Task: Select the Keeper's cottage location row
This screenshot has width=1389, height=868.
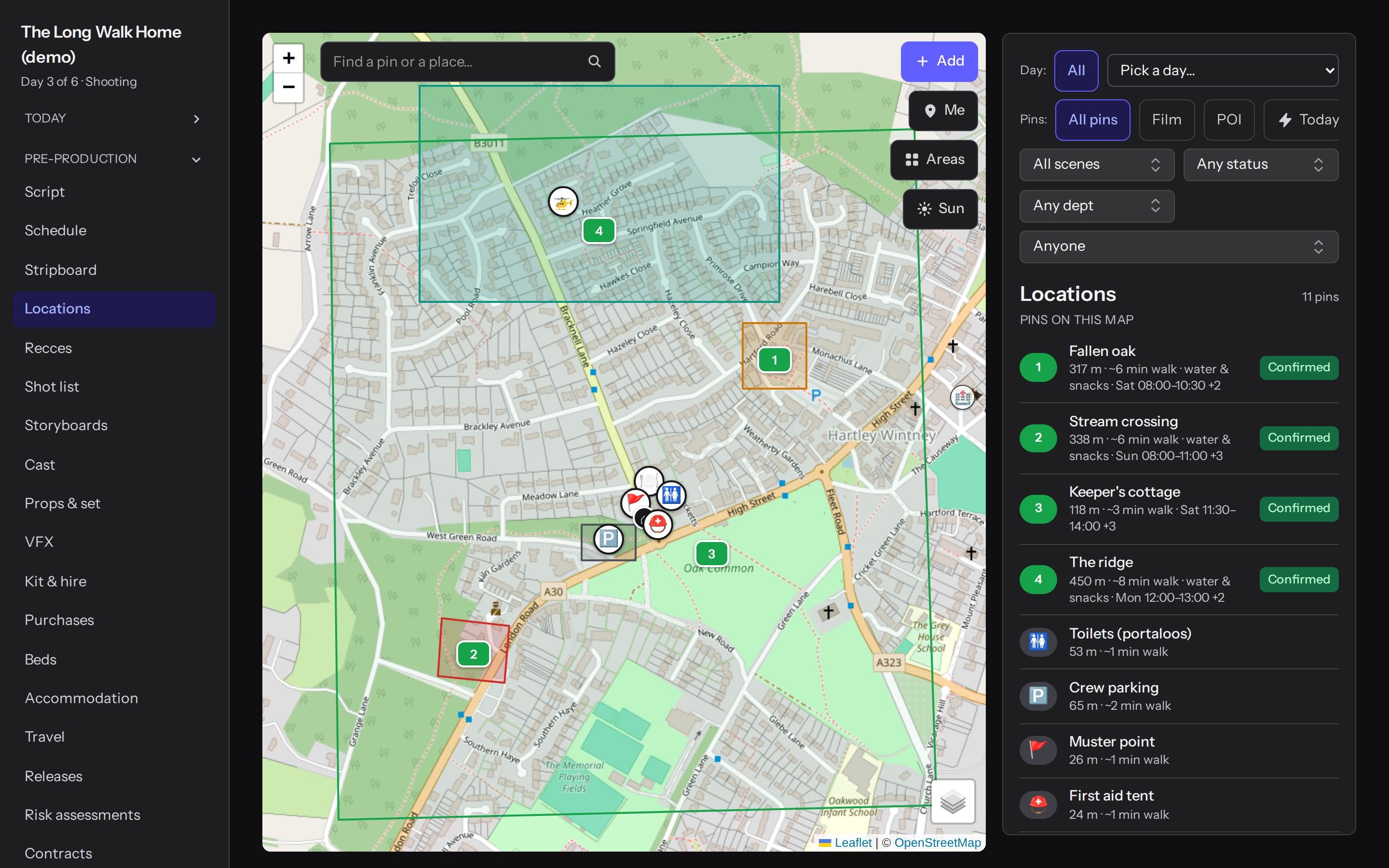Action: [1179, 509]
